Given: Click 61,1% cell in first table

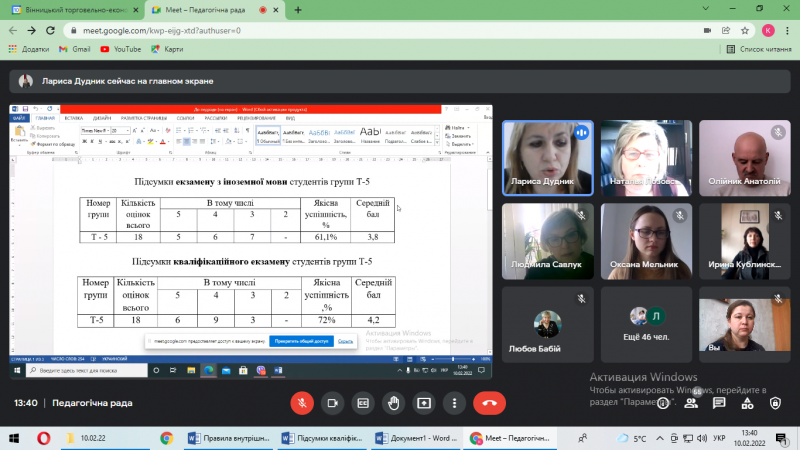Looking at the screenshot, I should click(326, 237).
